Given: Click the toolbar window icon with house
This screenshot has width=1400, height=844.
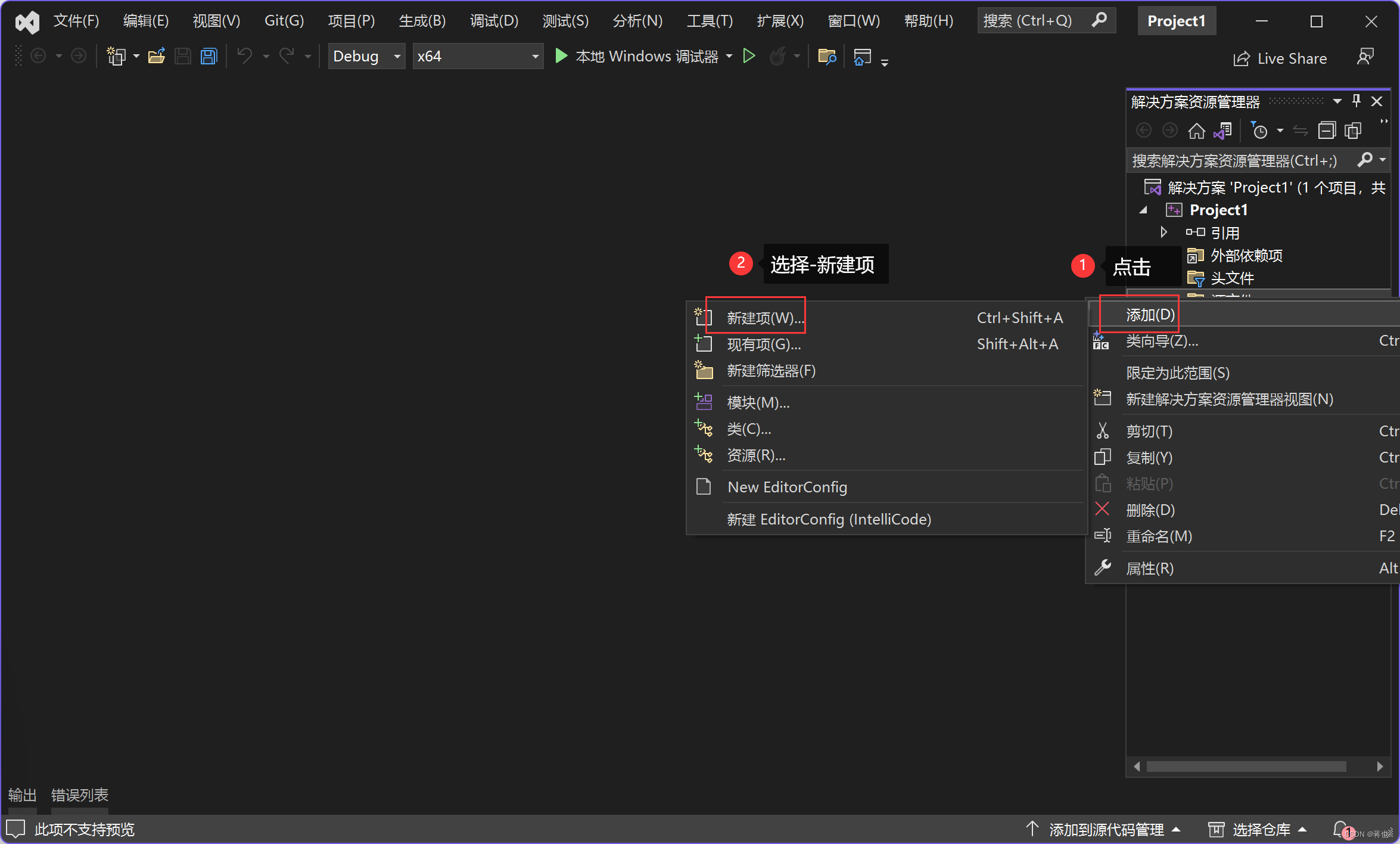Looking at the screenshot, I should [862, 57].
